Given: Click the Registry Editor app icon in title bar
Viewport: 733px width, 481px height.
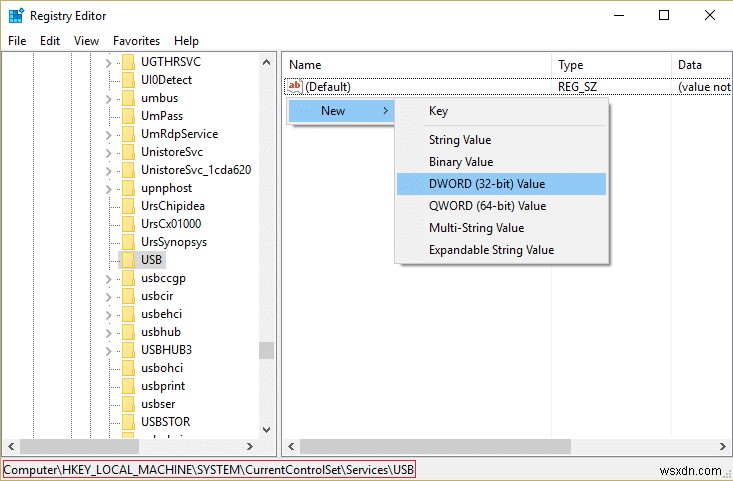Looking at the screenshot, I should (16, 15).
